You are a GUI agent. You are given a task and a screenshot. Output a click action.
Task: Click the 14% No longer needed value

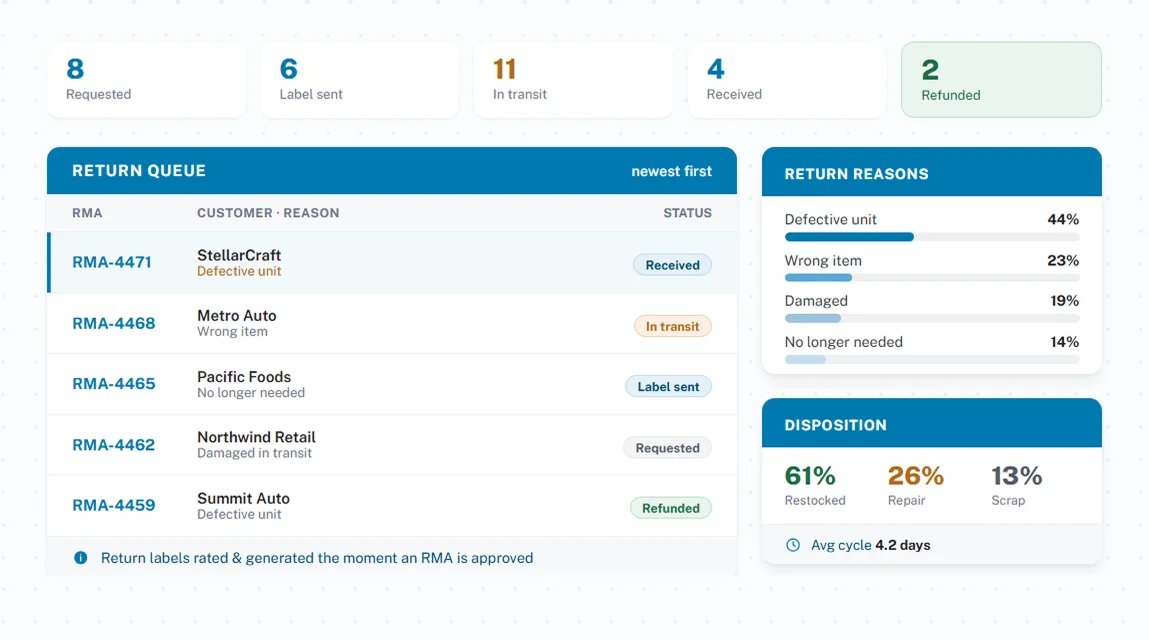coord(1065,342)
